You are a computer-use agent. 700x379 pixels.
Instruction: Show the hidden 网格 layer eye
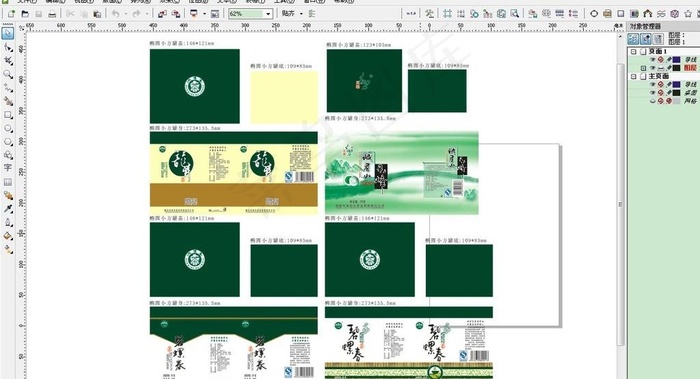pos(653,101)
